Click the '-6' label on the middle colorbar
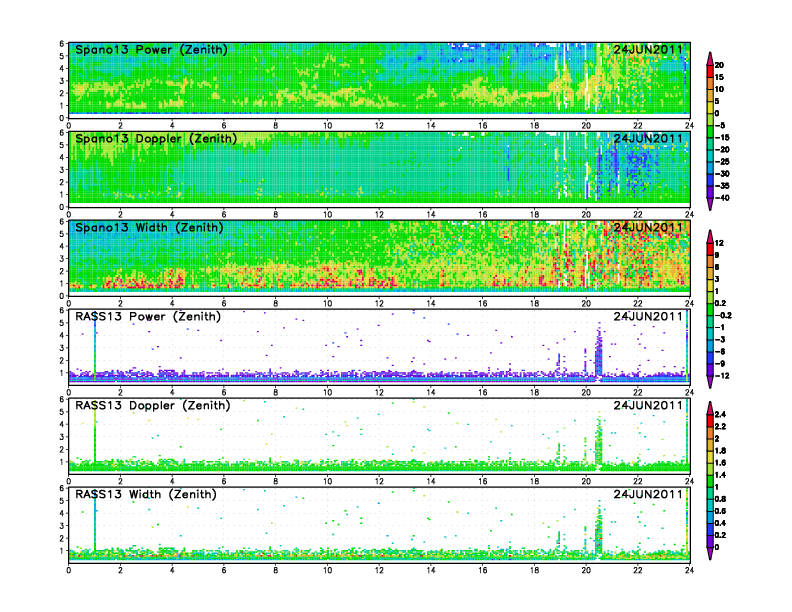This screenshot has height=612, width=792. (x=720, y=351)
